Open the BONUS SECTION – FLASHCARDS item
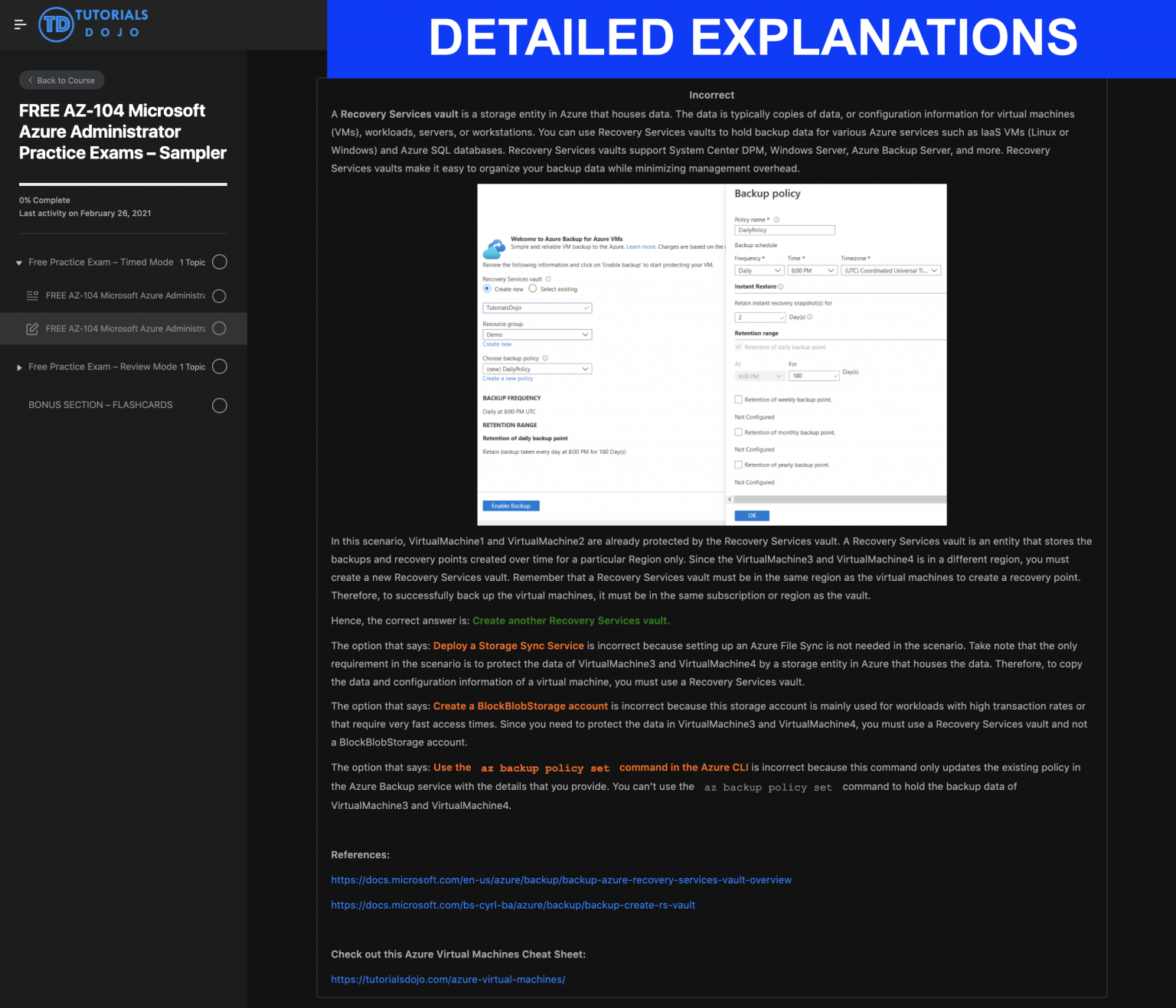 (100, 405)
